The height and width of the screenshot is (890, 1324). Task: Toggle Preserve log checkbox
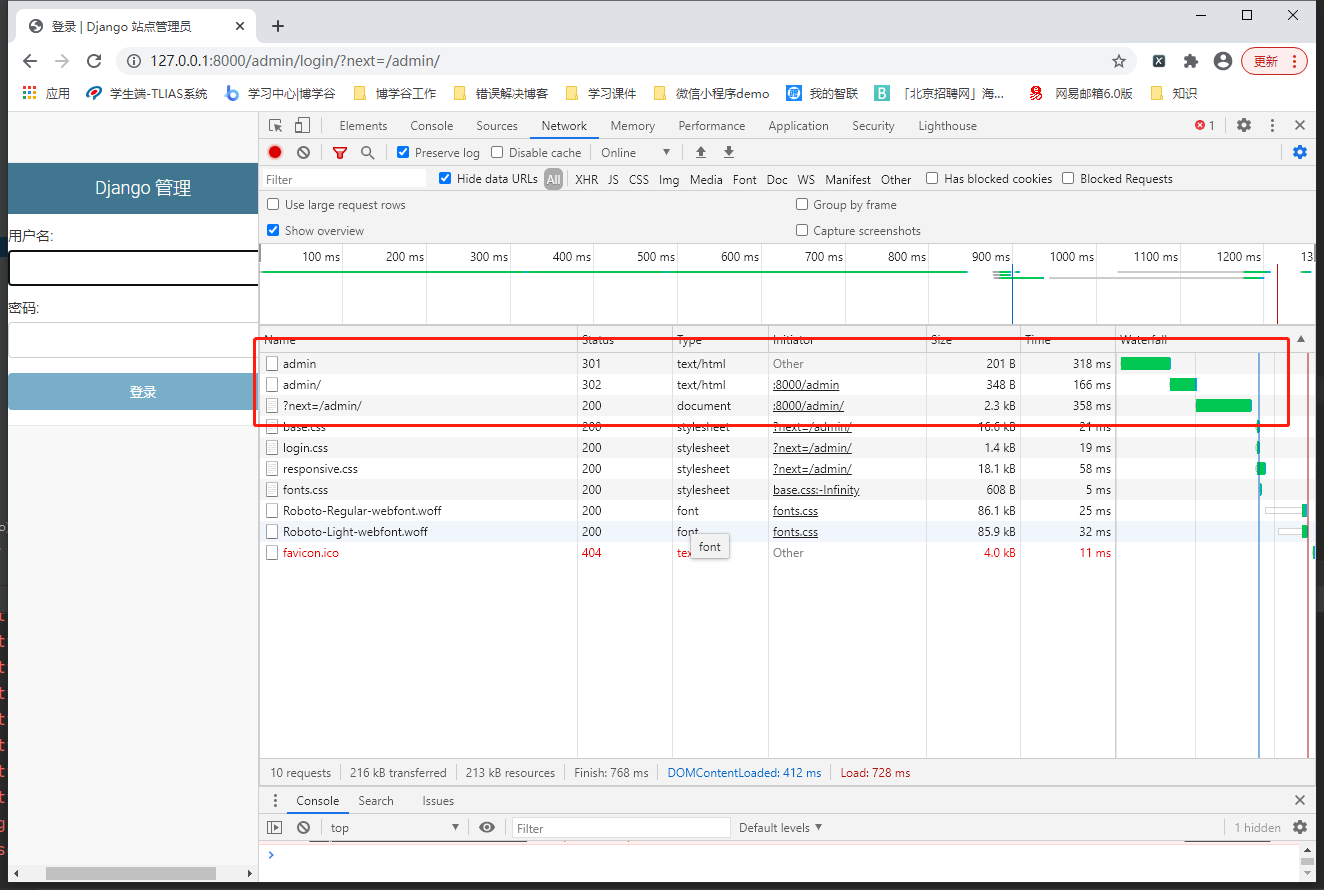[403, 152]
